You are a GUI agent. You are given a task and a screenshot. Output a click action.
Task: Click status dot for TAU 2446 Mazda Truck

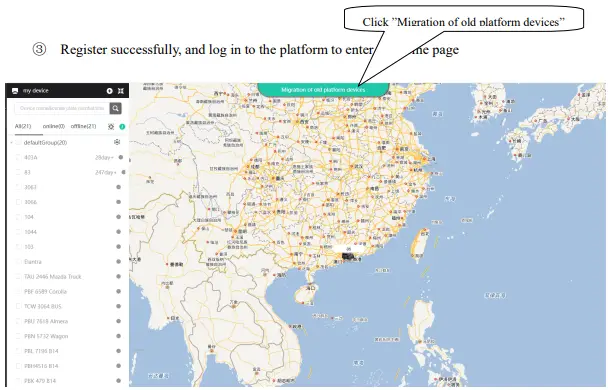coord(119,276)
